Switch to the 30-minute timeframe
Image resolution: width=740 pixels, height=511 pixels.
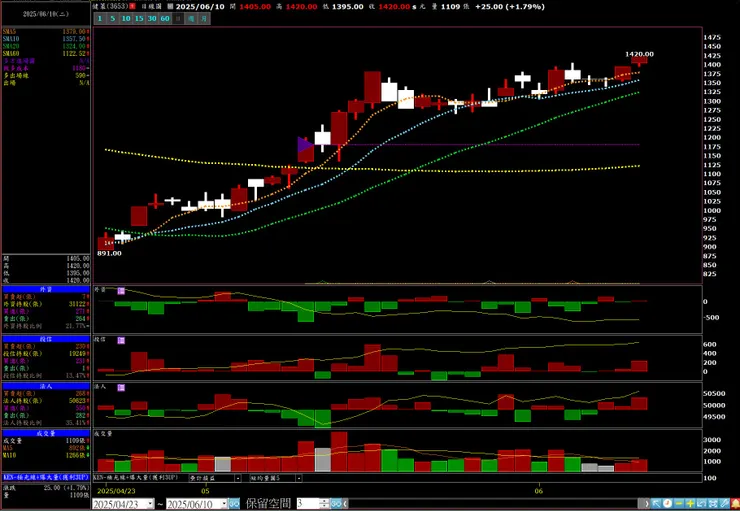pyautogui.click(x=152, y=18)
